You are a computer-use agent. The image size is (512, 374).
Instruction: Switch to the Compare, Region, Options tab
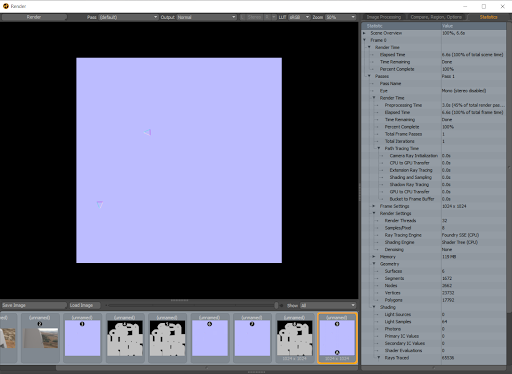tap(436, 17)
